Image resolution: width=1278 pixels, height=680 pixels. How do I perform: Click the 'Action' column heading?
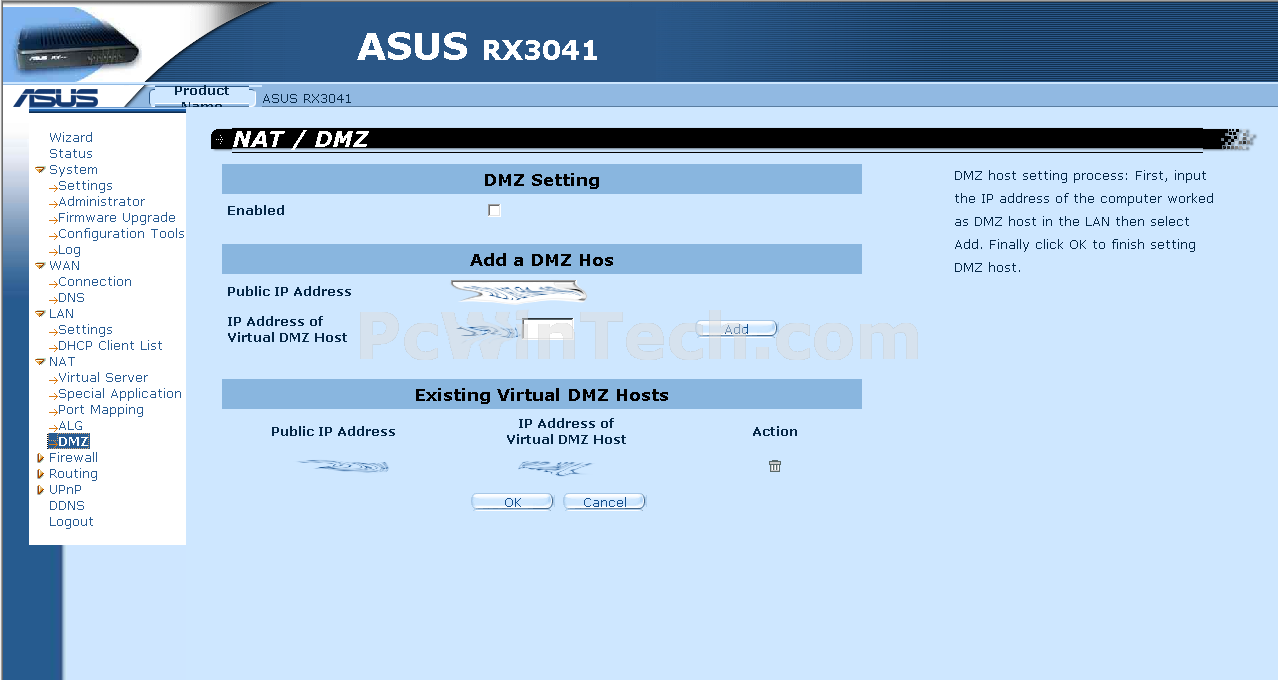[x=775, y=432]
